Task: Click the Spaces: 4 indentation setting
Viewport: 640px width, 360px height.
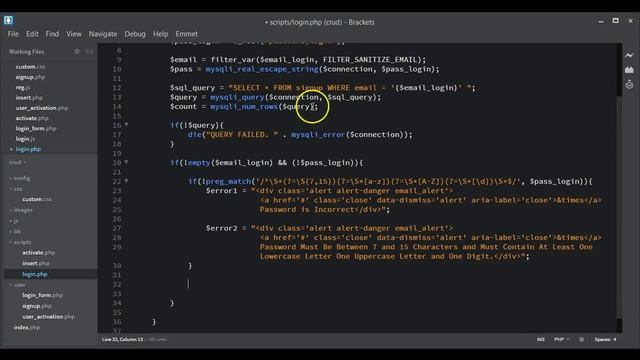Action: tap(605, 339)
